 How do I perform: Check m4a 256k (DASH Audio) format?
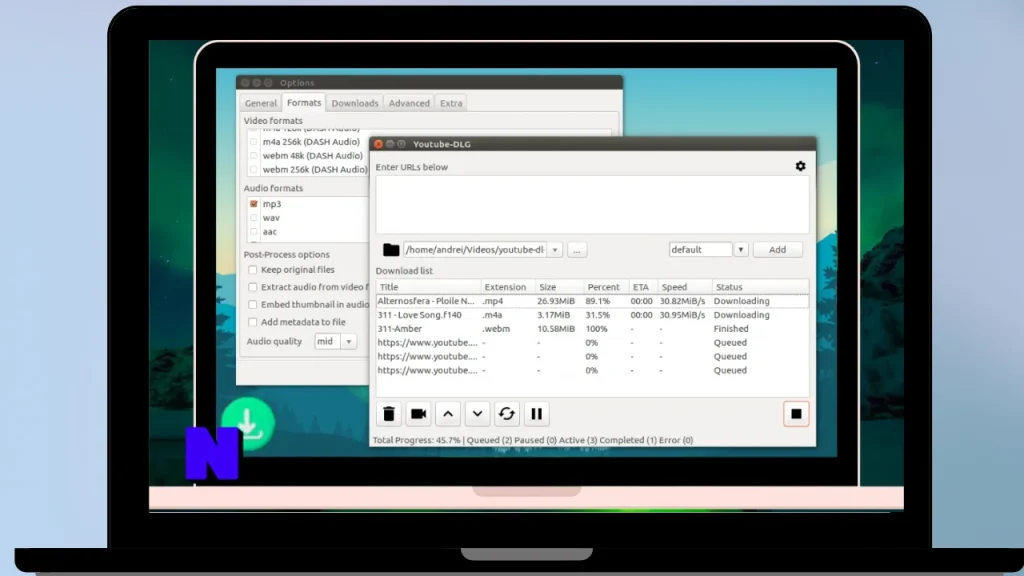[x=253, y=142]
